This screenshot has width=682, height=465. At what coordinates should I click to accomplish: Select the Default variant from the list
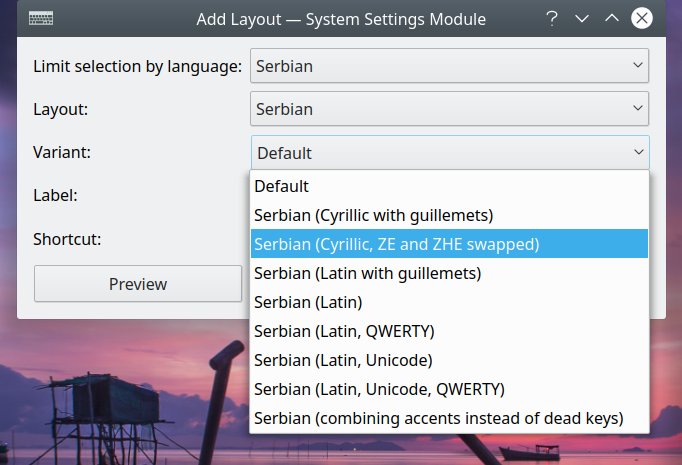click(449, 186)
